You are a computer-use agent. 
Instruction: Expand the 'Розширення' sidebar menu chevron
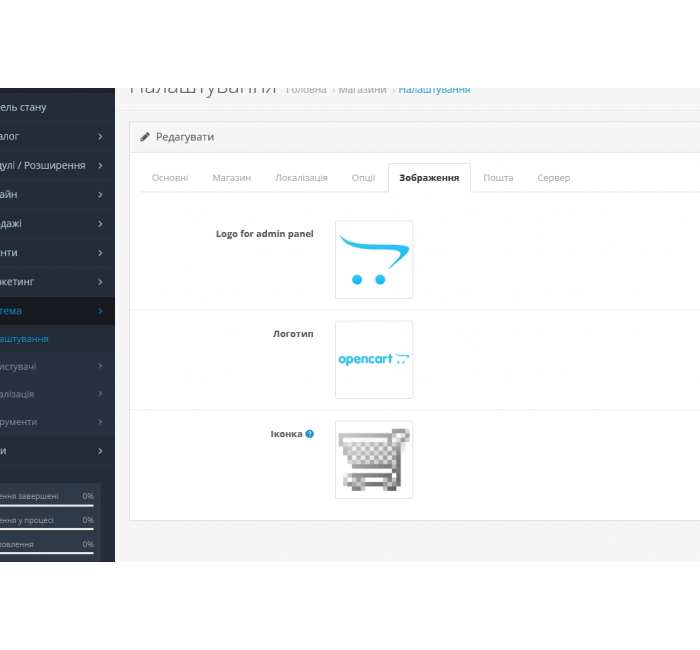(100, 166)
